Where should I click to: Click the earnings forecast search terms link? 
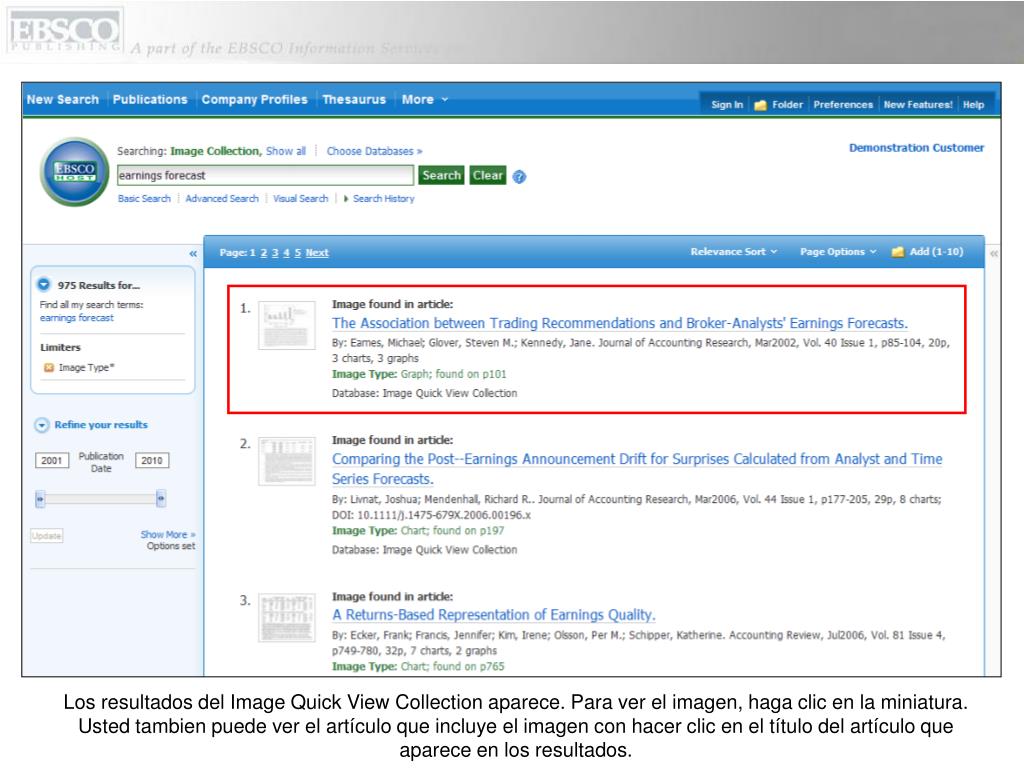pos(76,318)
